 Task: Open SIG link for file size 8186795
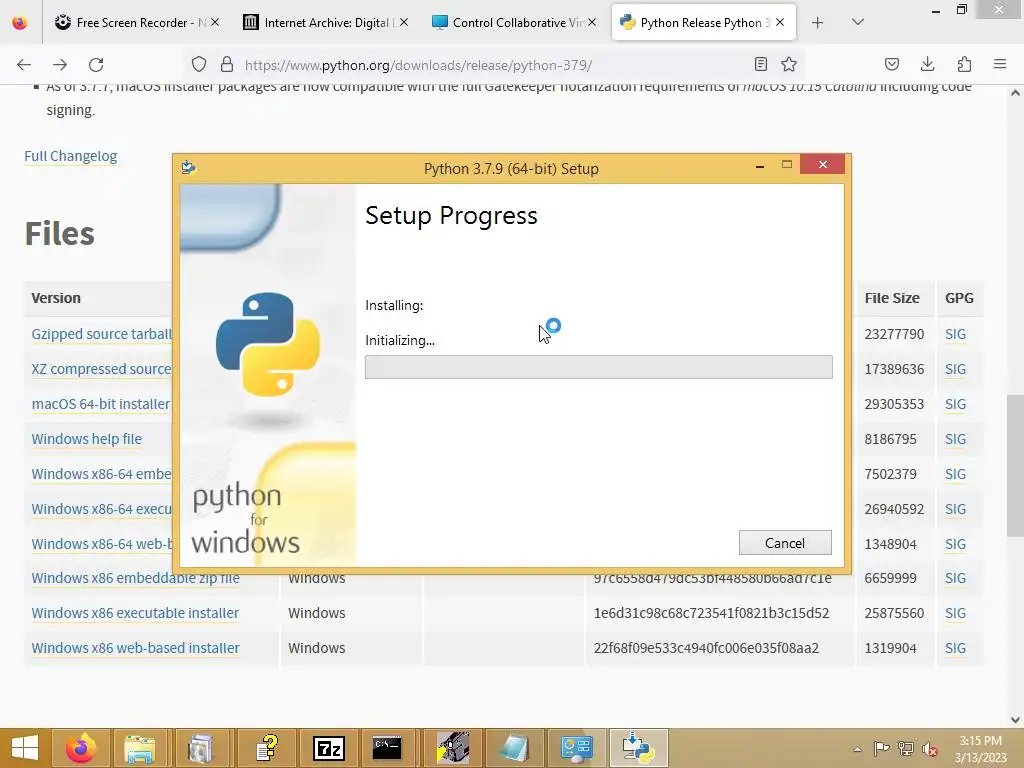[955, 439]
